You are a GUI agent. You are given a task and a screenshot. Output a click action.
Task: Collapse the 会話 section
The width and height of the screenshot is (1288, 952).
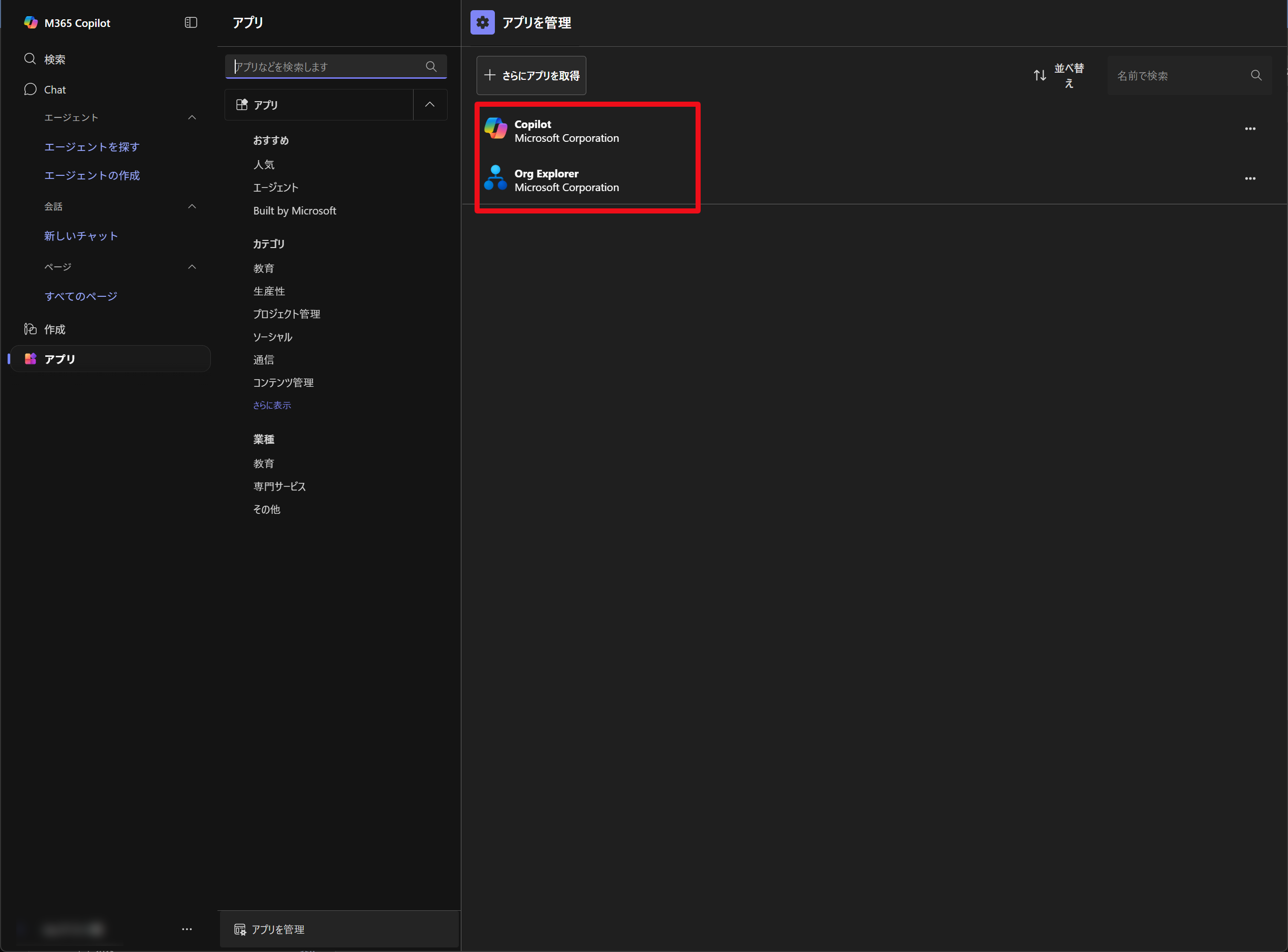(x=192, y=206)
